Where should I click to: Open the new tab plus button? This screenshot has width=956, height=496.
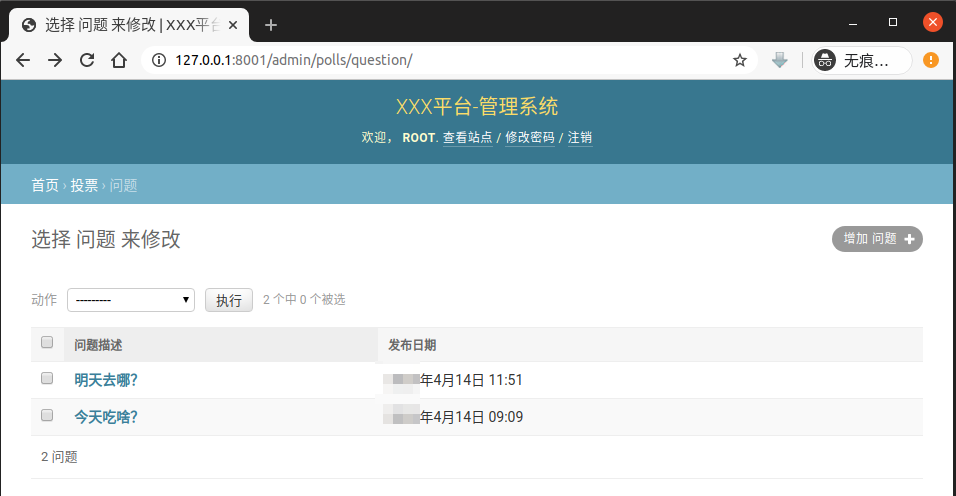[270, 25]
